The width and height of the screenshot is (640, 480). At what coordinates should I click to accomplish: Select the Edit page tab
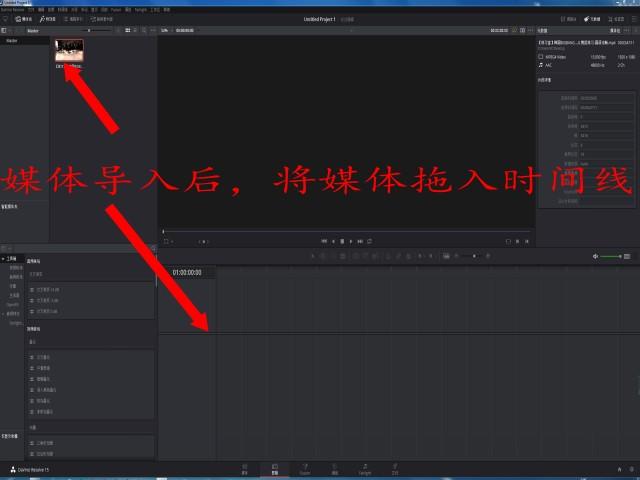pyautogui.click(x=275, y=469)
